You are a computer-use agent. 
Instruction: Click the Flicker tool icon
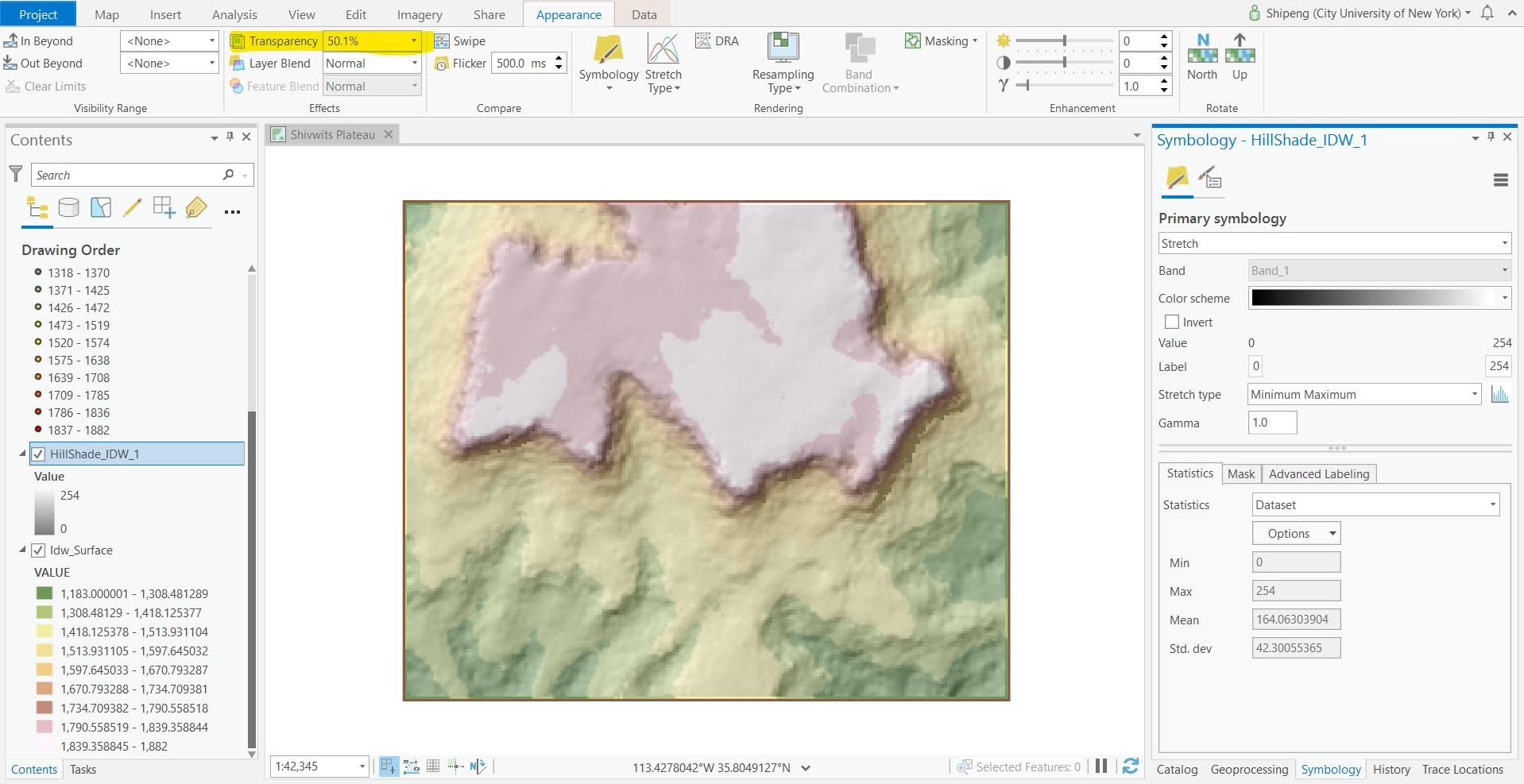(x=443, y=64)
